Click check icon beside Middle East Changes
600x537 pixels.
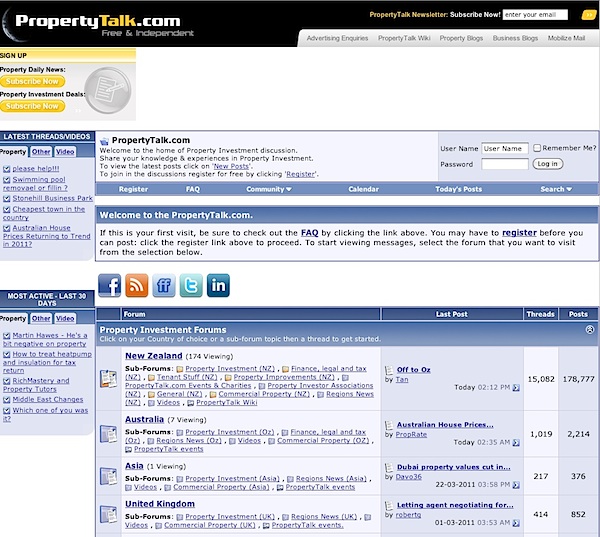7,400
